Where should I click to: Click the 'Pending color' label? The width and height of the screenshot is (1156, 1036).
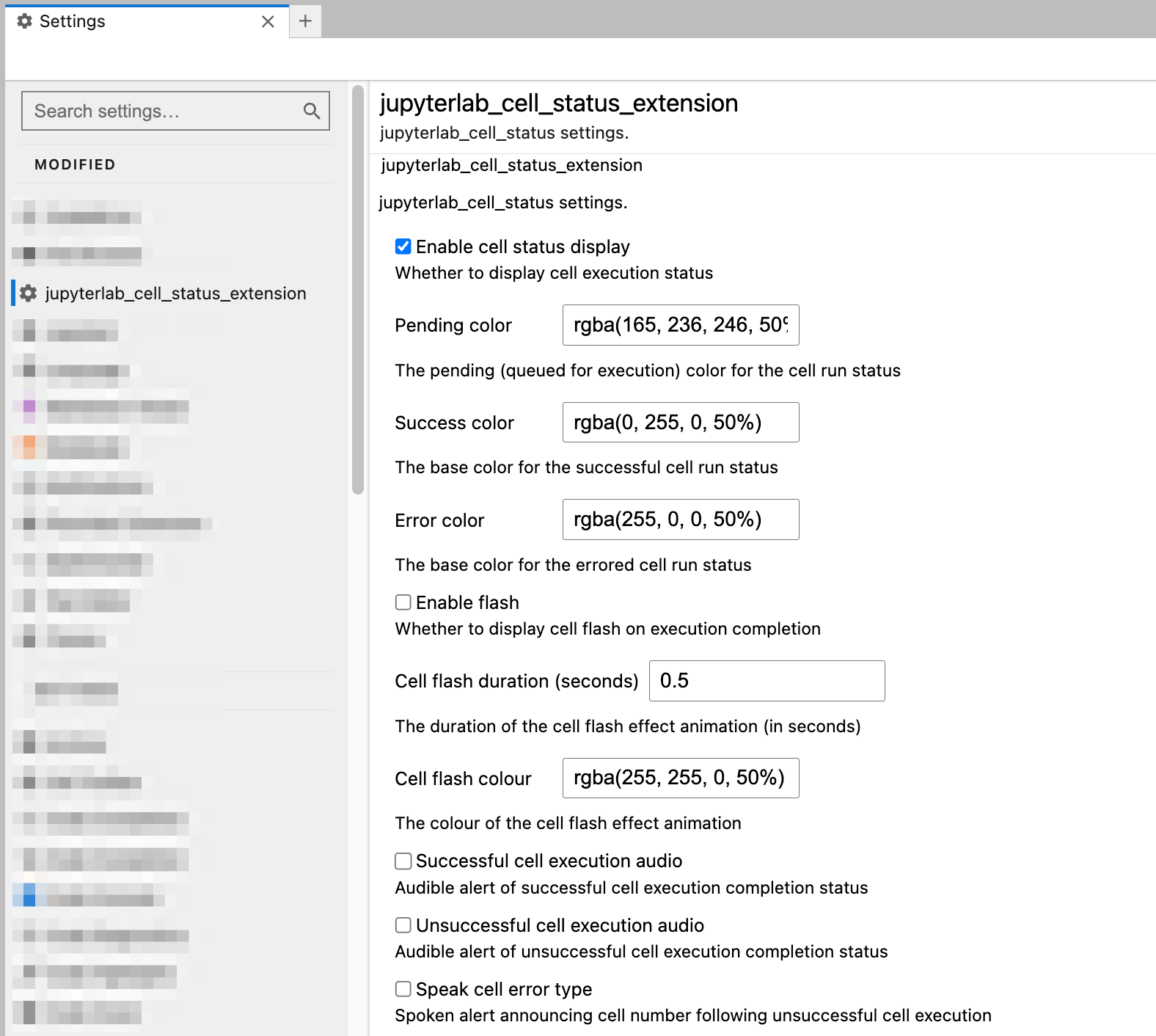click(453, 325)
